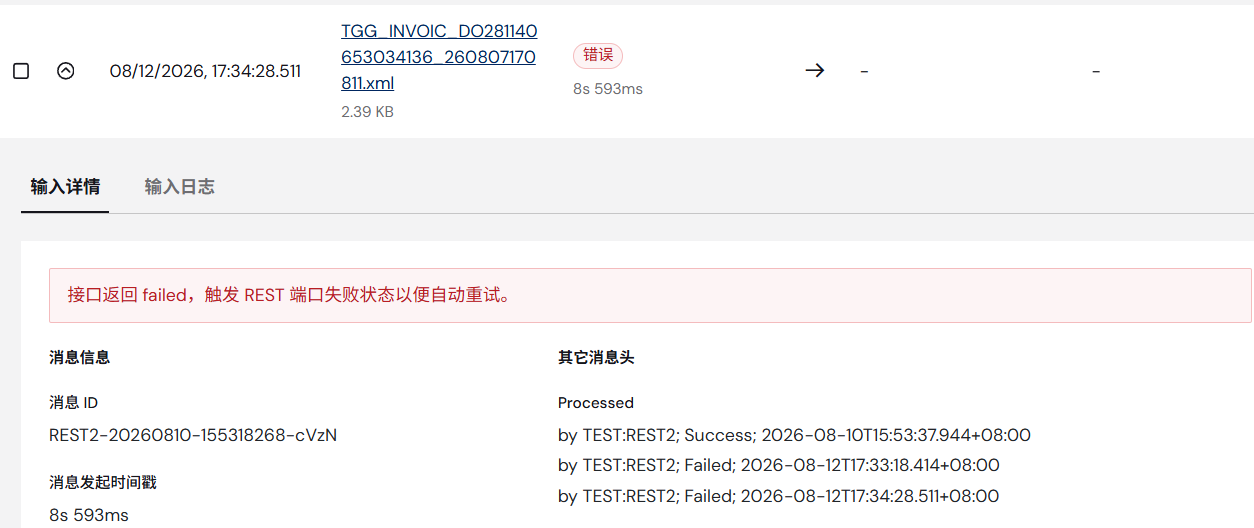Select the Processed Success entry from 2026-08-10
The image size is (1254, 528).
click(794, 435)
